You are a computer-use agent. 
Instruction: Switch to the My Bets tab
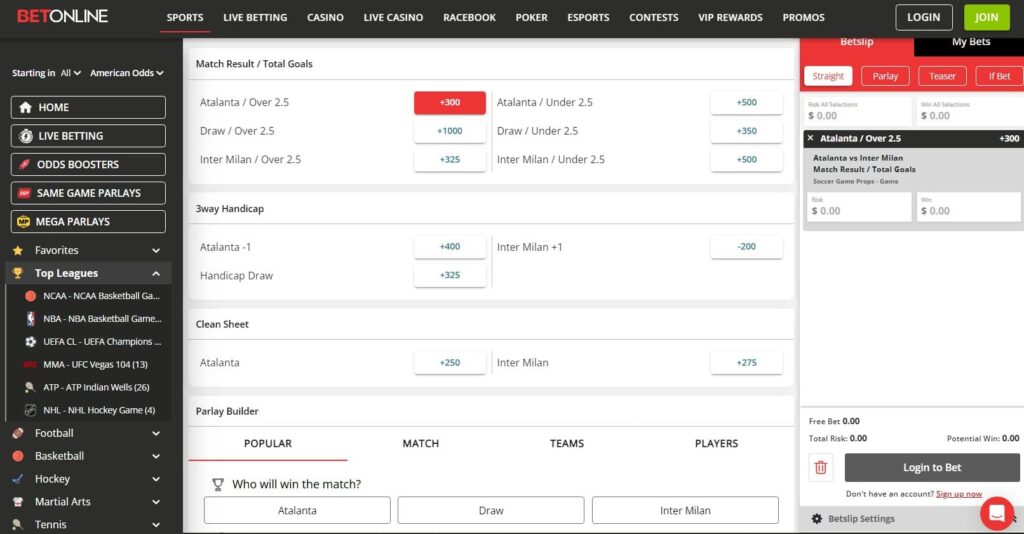pos(970,42)
